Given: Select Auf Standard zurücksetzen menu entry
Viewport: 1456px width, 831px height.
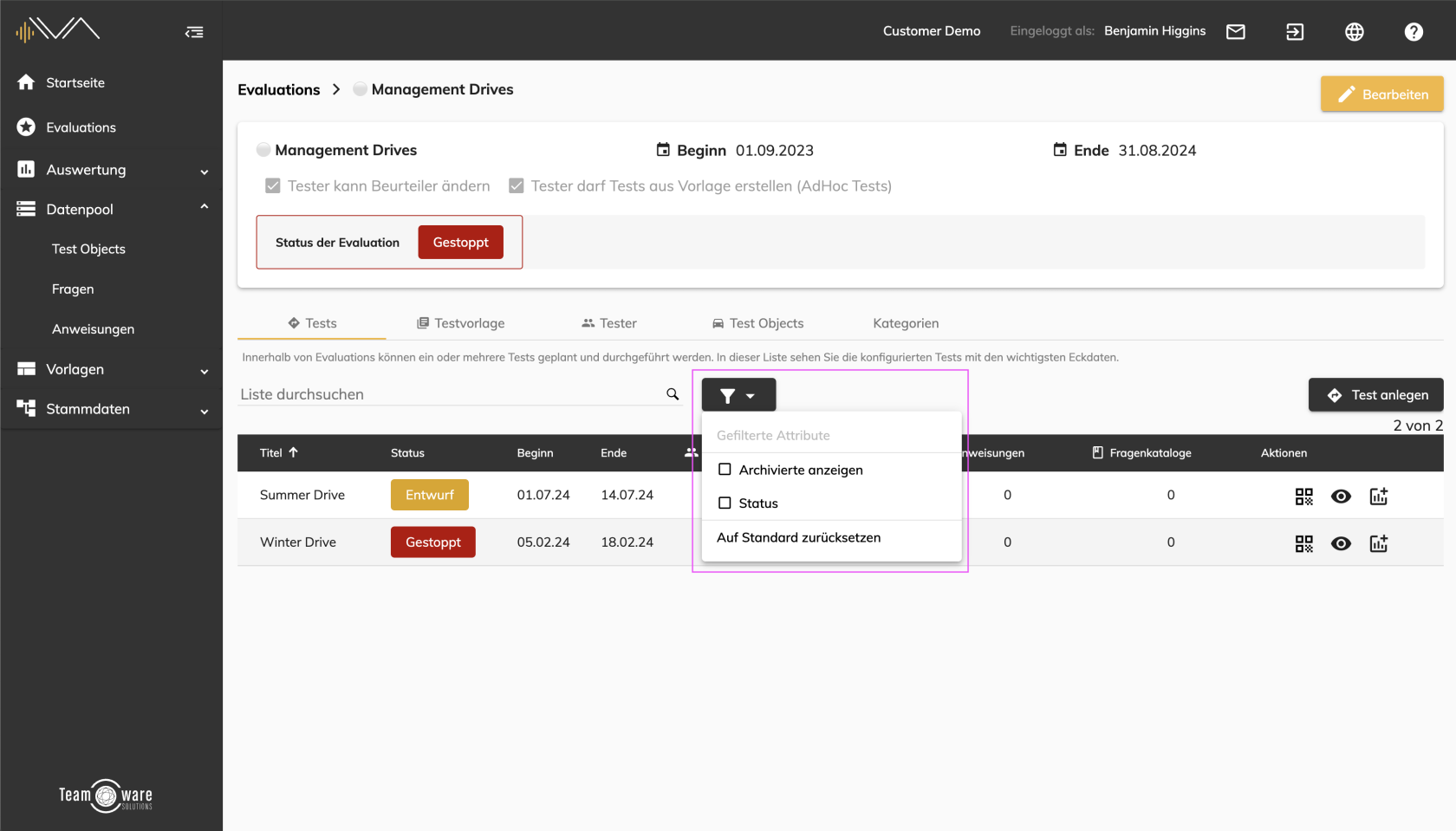Looking at the screenshot, I should [x=832, y=537].
